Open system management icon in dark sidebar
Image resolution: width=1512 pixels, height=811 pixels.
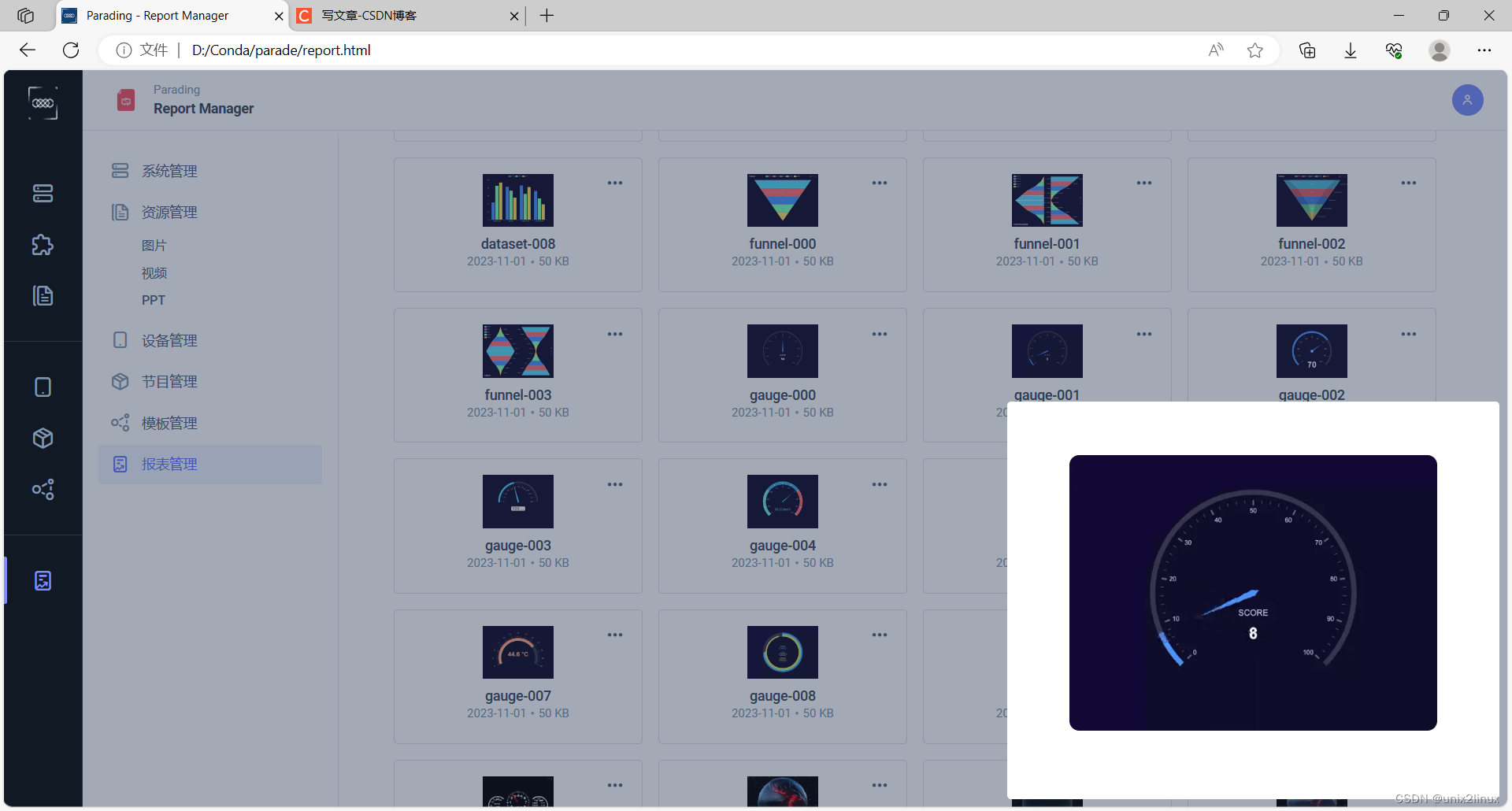click(43, 193)
